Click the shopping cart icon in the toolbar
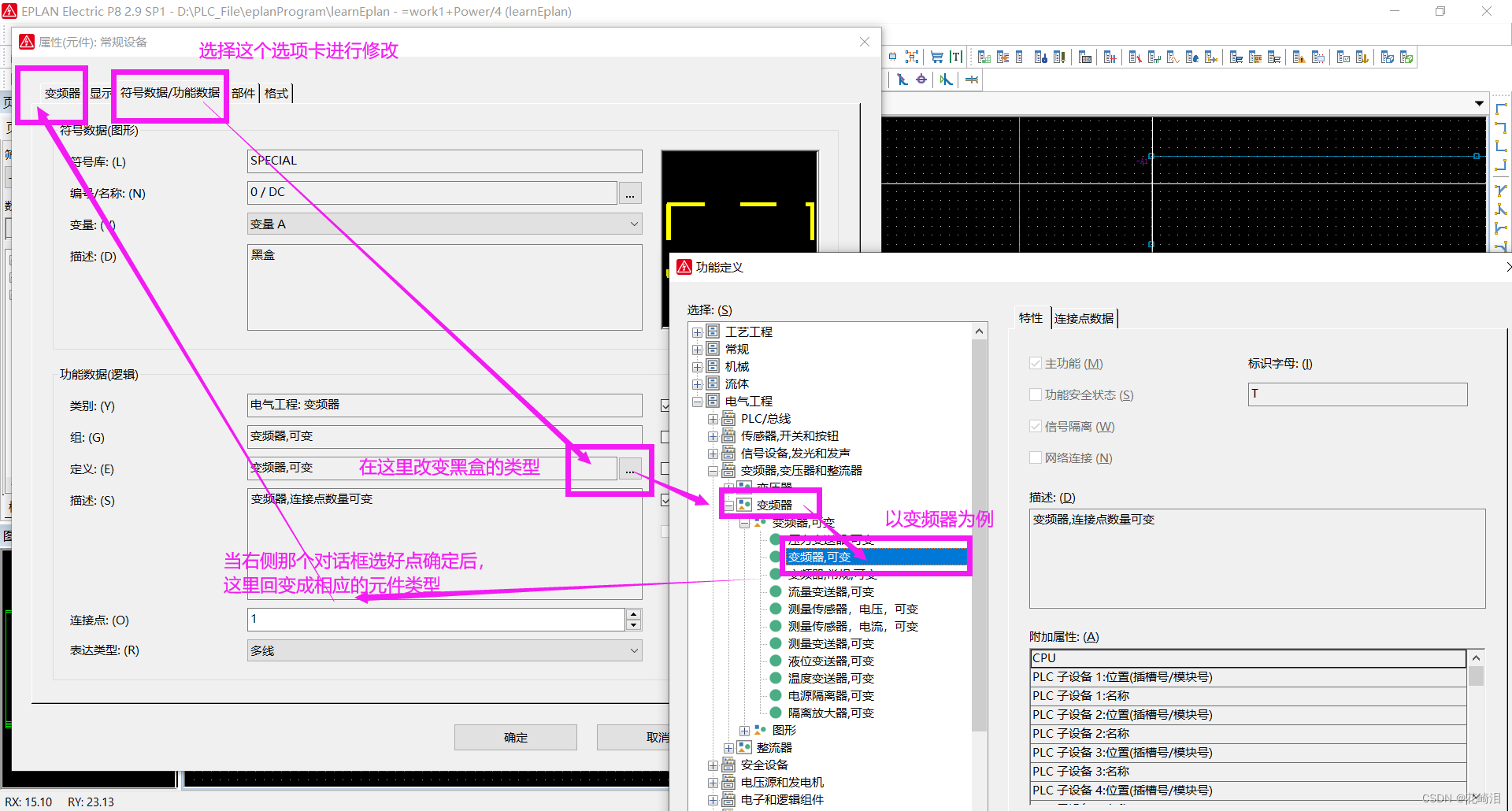The image size is (1512, 811). (936, 57)
